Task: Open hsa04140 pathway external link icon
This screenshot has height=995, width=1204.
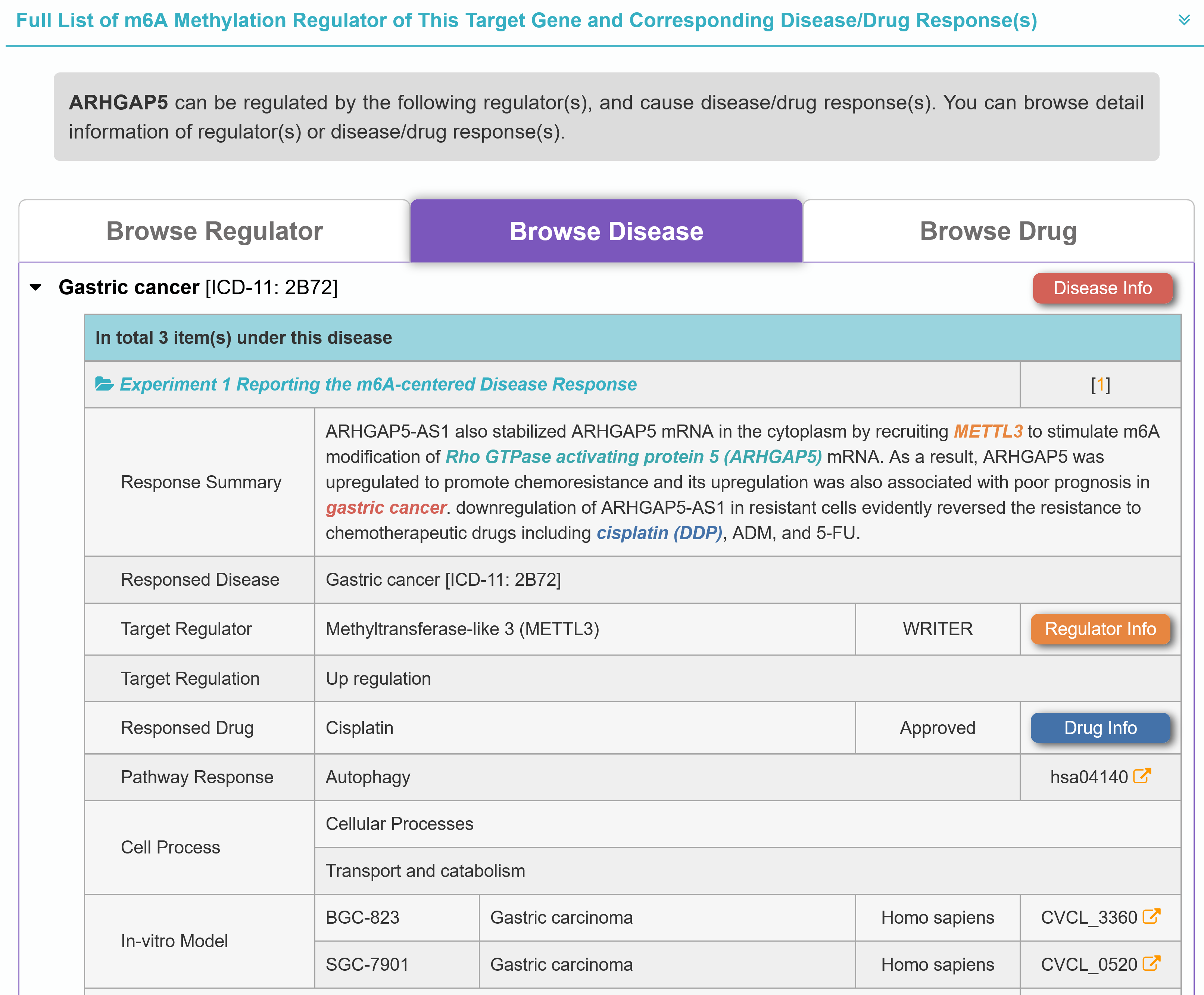Action: [x=1142, y=776]
